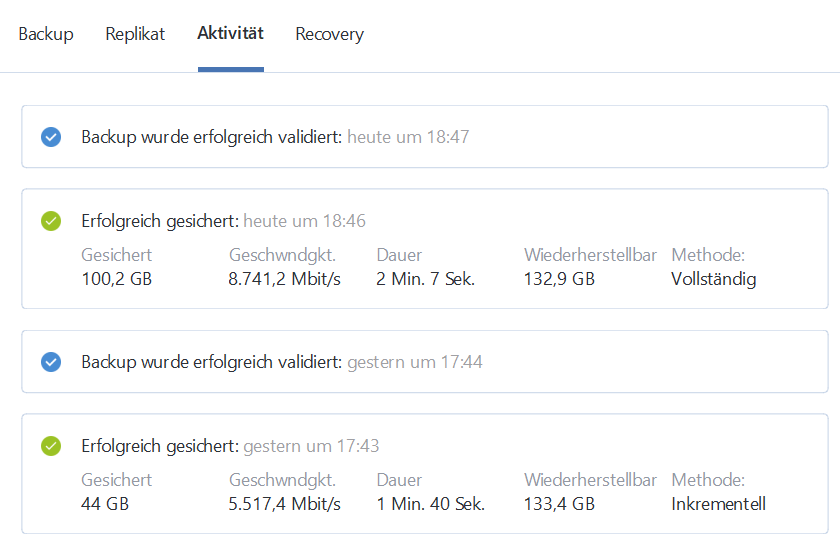Go to the Recovery tab
The image size is (840, 543).
pyautogui.click(x=329, y=34)
